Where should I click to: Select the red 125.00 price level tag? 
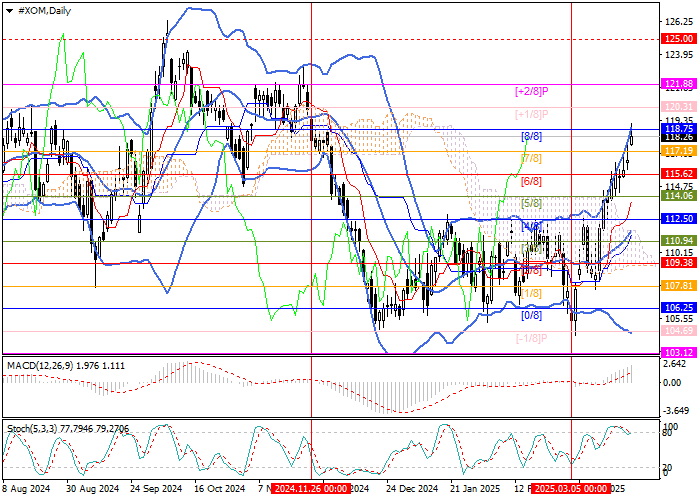pyautogui.click(x=679, y=38)
